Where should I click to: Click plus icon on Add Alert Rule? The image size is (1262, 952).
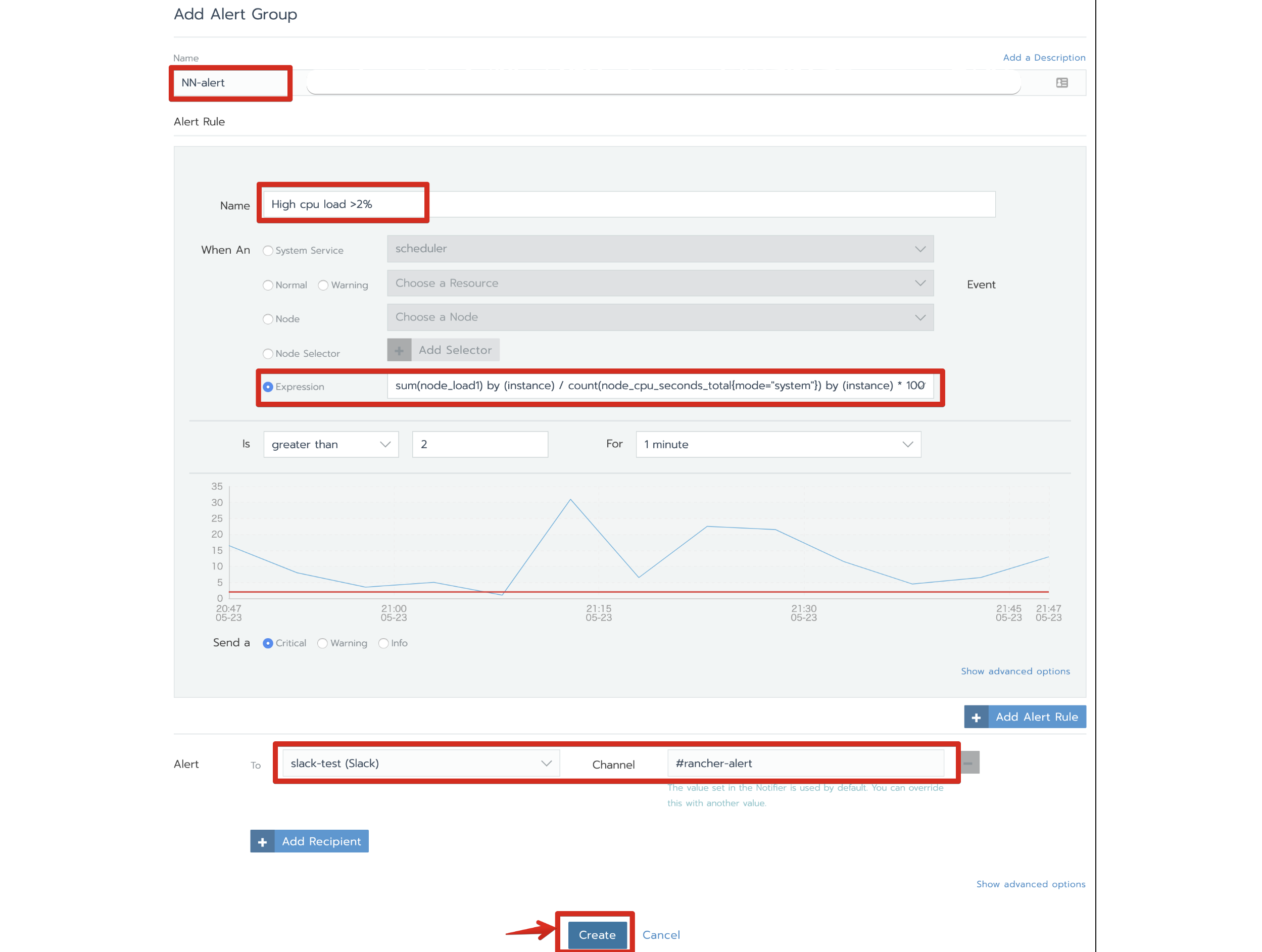tap(976, 717)
